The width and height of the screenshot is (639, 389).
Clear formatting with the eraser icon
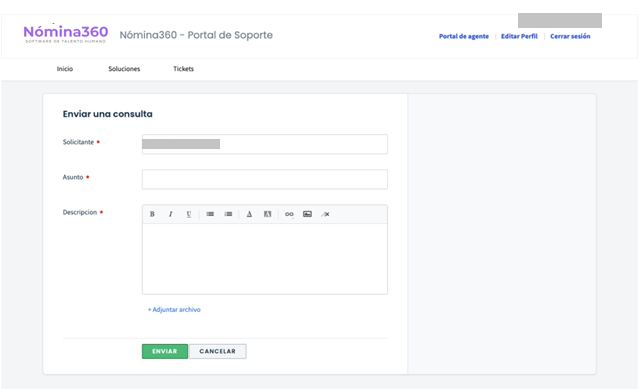pyautogui.click(x=325, y=214)
